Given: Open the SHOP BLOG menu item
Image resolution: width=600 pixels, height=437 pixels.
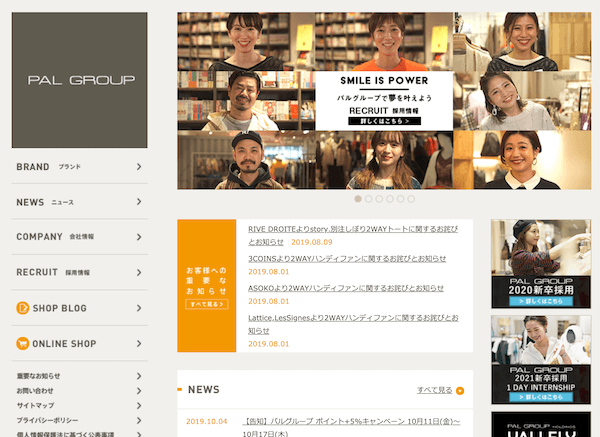Looking at the screenshot, I should [x=80, y=308].
